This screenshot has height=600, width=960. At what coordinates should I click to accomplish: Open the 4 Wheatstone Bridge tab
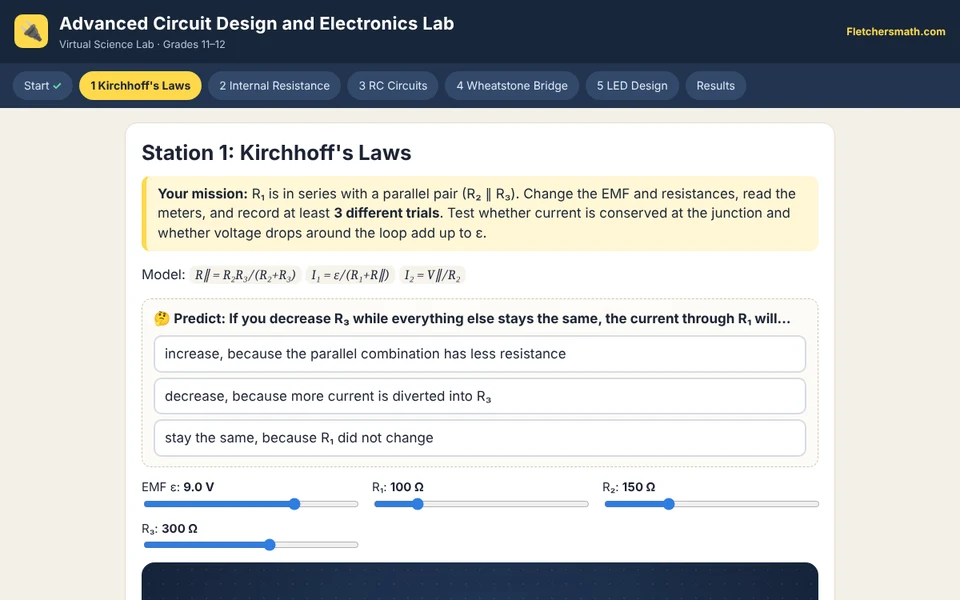(x=512, y=86)
